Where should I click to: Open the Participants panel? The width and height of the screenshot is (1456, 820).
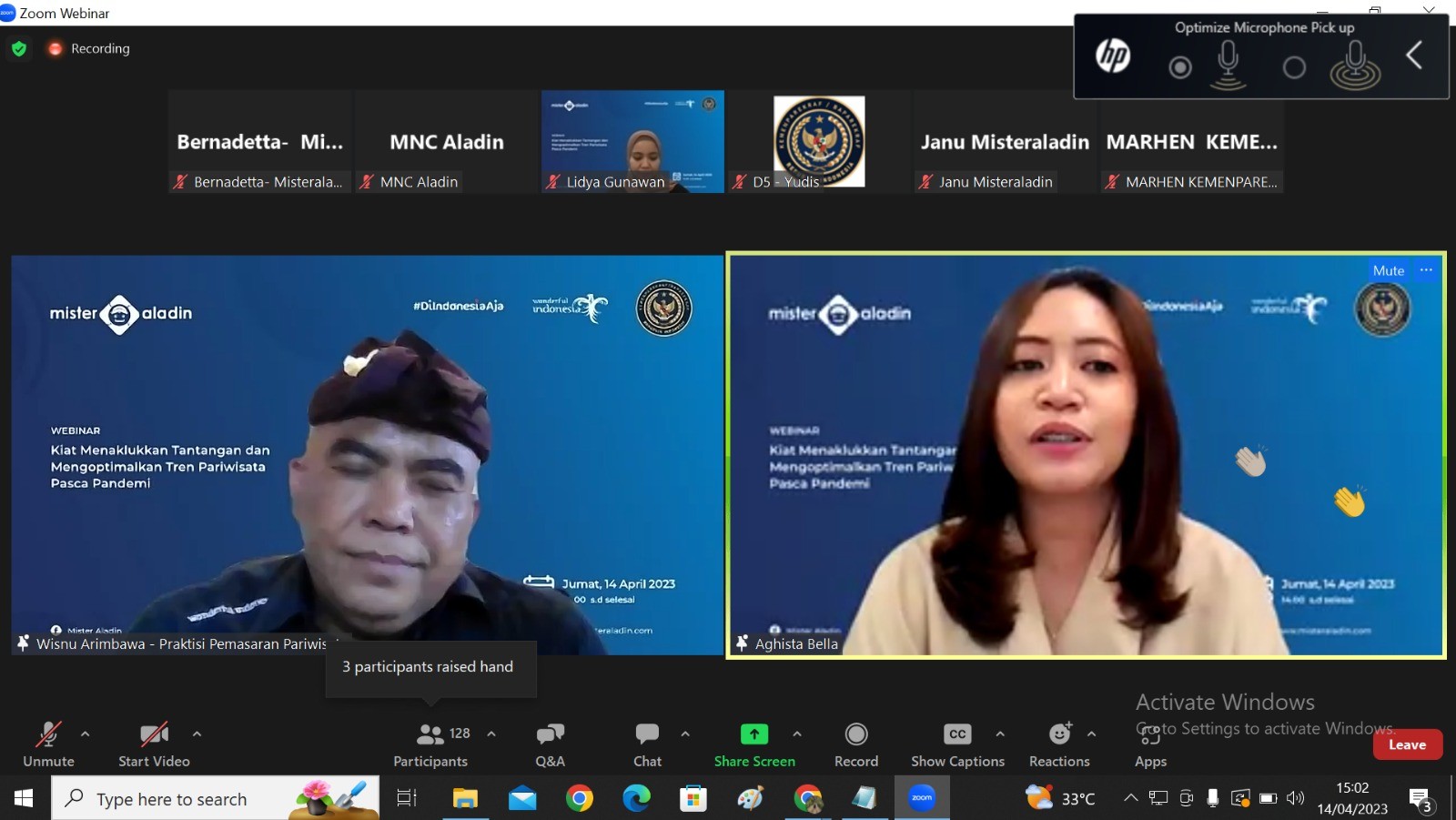tap(430, 744)
